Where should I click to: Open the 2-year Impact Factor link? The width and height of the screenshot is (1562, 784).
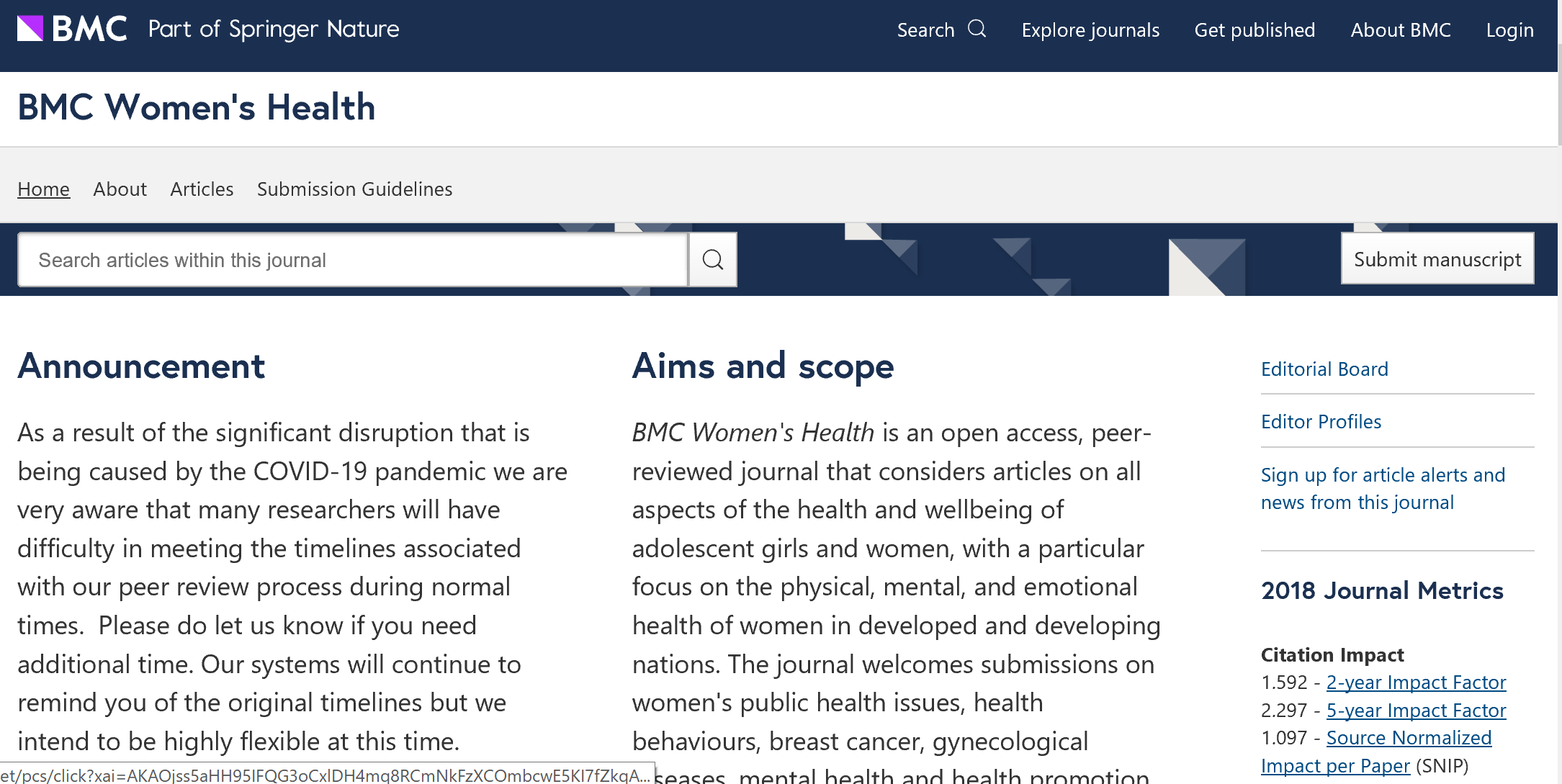pyautogui.click(x=1416, y=682)
